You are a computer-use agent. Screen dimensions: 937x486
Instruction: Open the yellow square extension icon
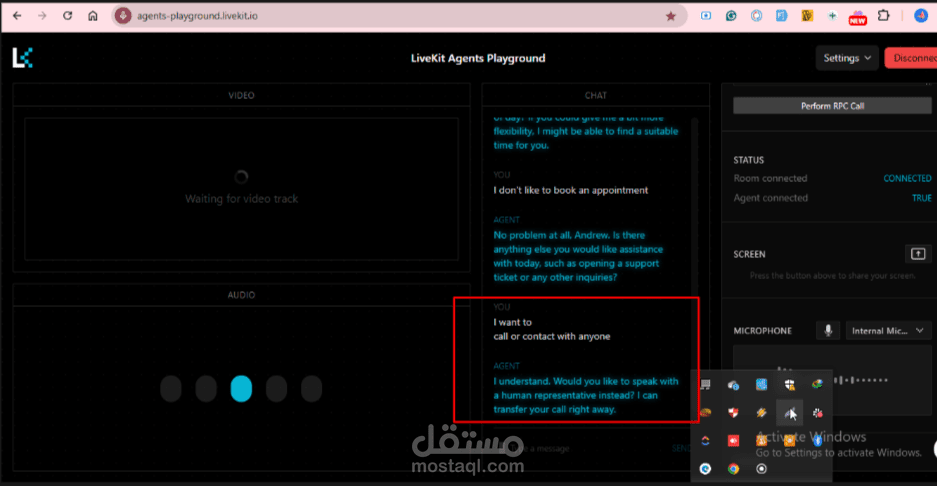[x=807, y=16]
